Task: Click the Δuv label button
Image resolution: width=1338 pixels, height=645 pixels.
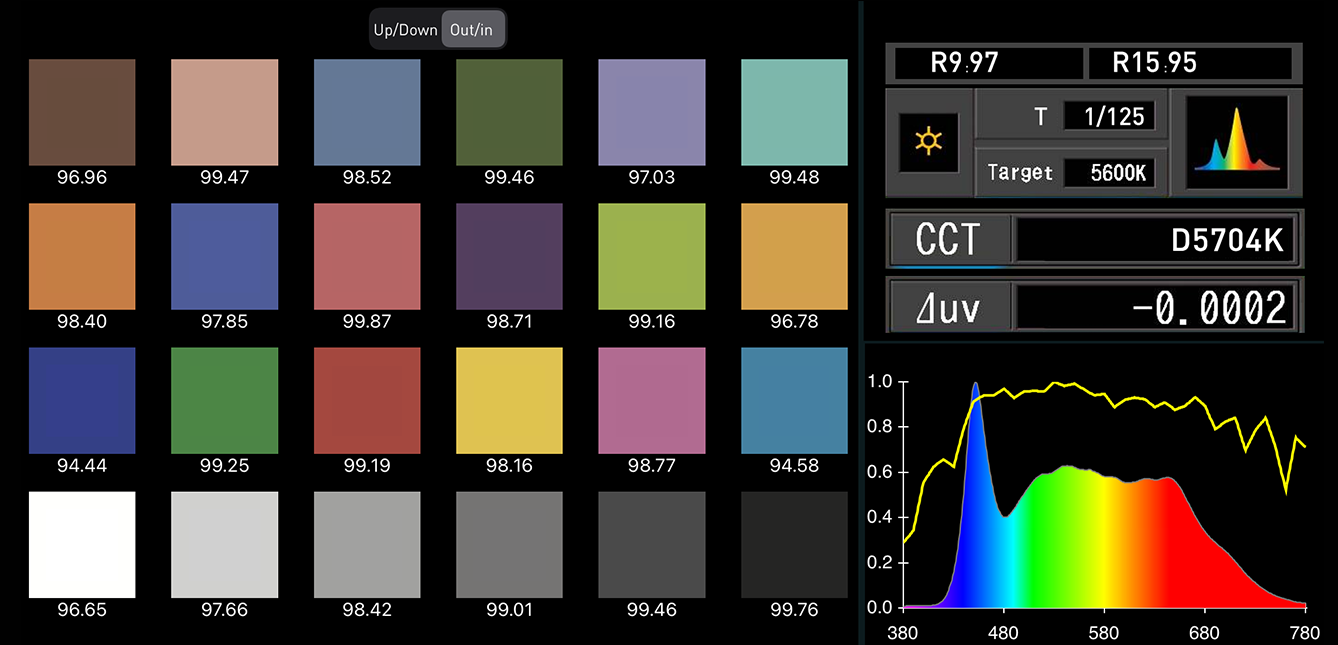Action: (948, 307)
